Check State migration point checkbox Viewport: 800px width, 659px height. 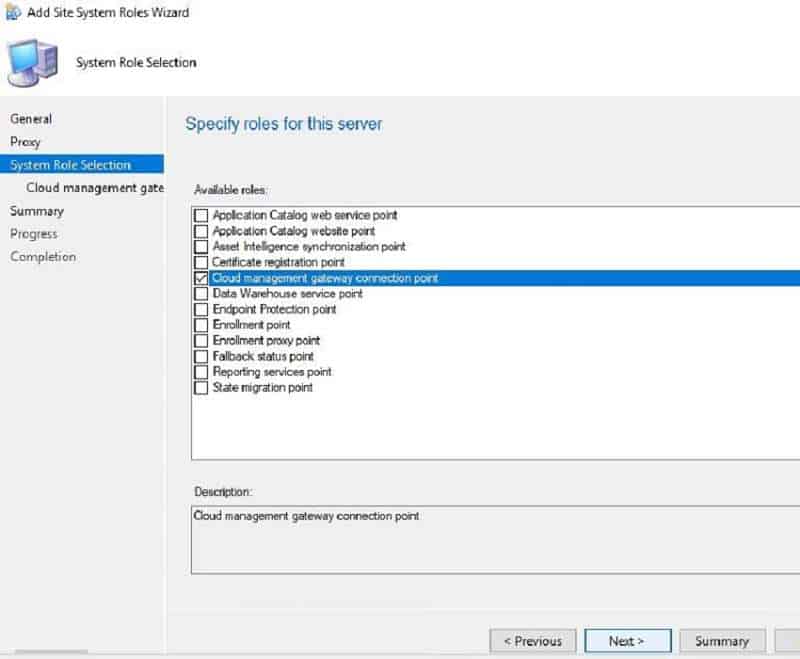(201, 388)
